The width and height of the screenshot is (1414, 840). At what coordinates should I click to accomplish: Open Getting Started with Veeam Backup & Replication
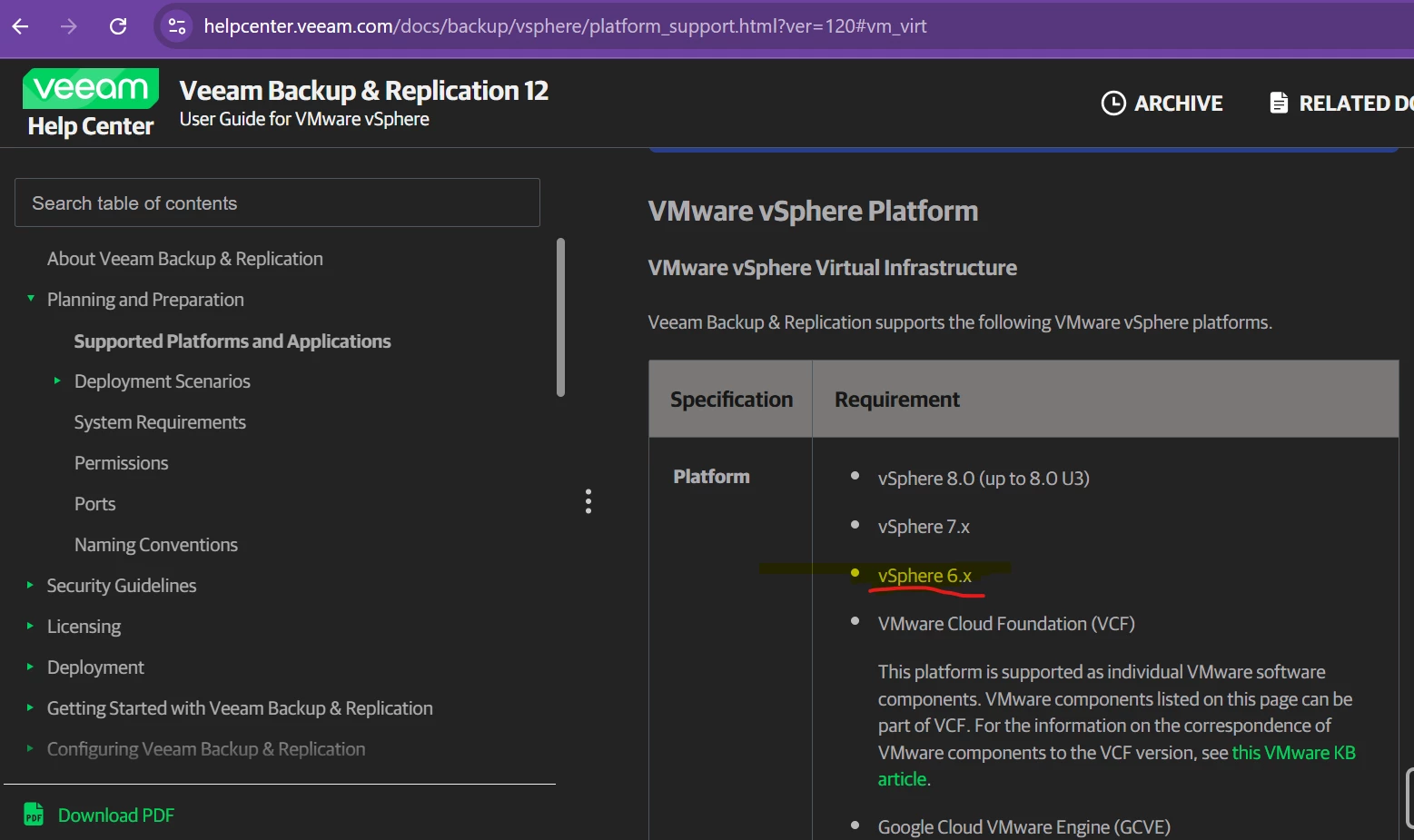click(240, 708)
